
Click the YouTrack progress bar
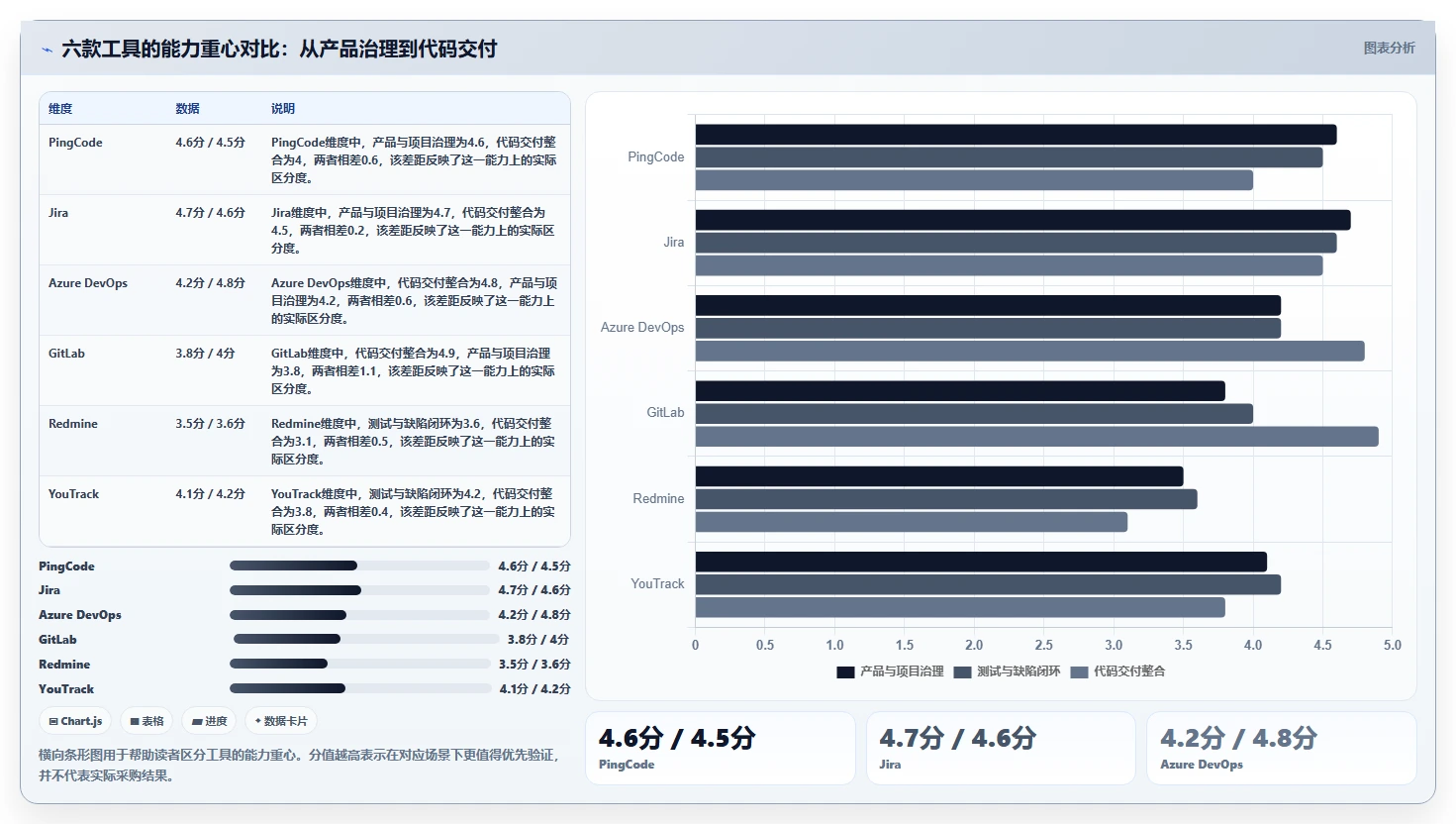point(360,688)
